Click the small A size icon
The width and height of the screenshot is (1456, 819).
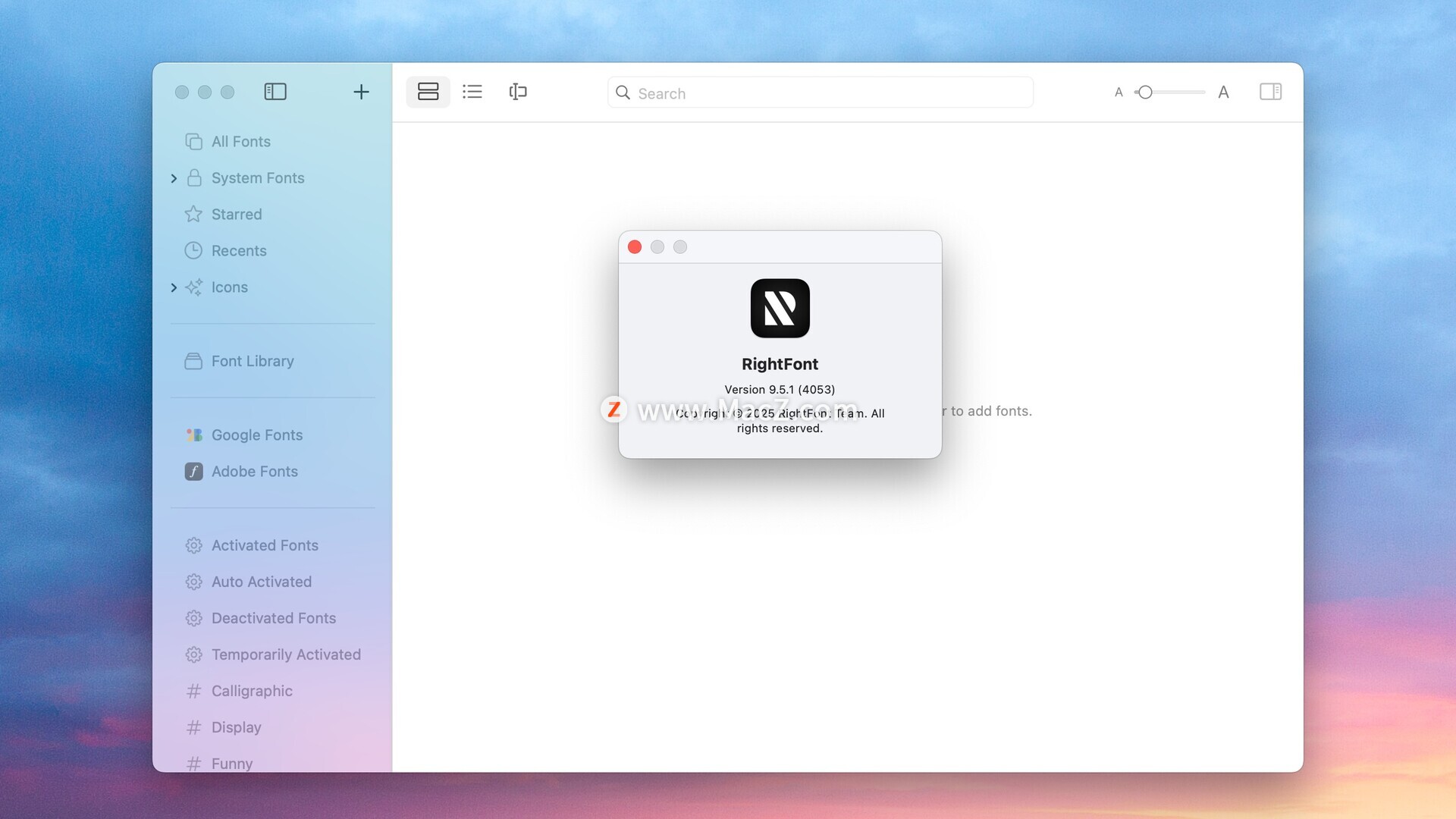tap(1119, 93)
